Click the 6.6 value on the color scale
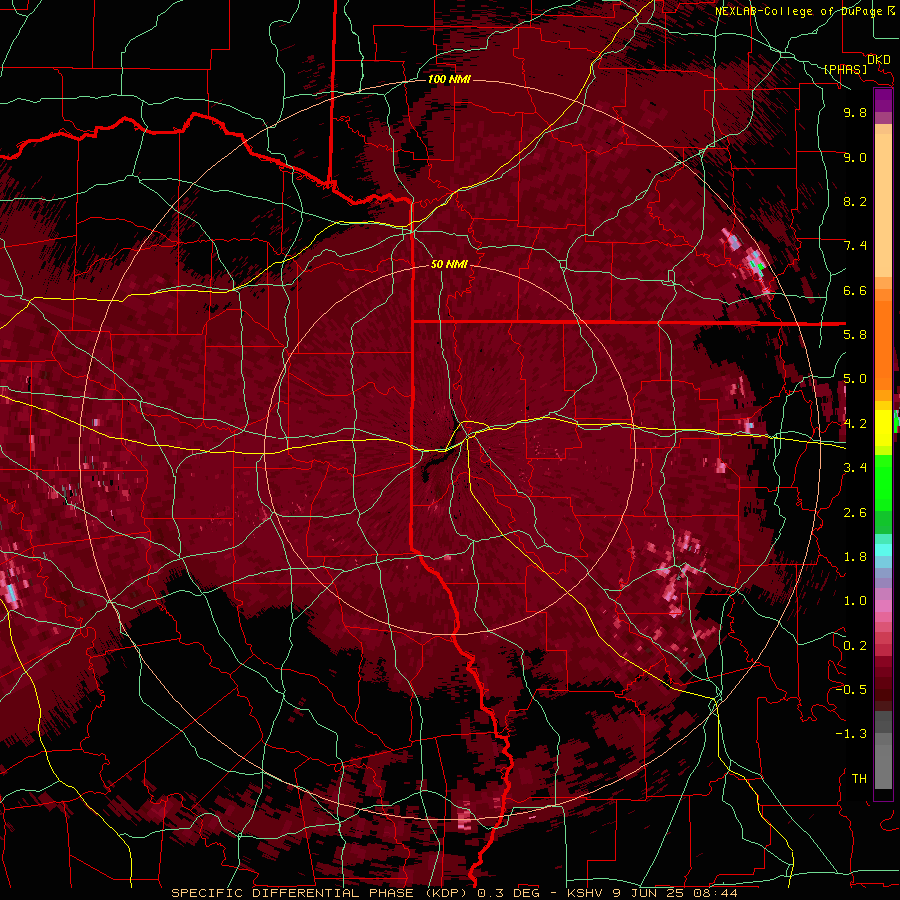 coord(855,290)
